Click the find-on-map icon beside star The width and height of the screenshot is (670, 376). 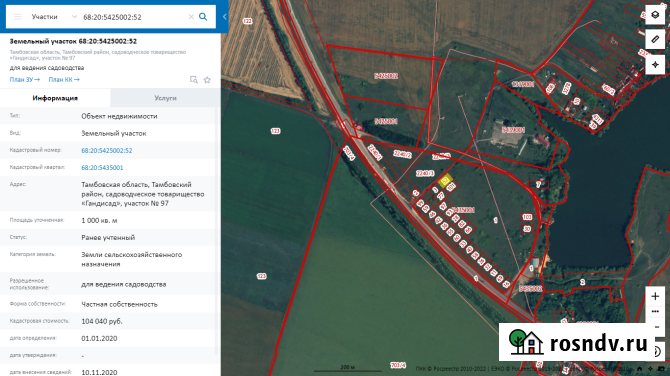click(x=194, y=80)
